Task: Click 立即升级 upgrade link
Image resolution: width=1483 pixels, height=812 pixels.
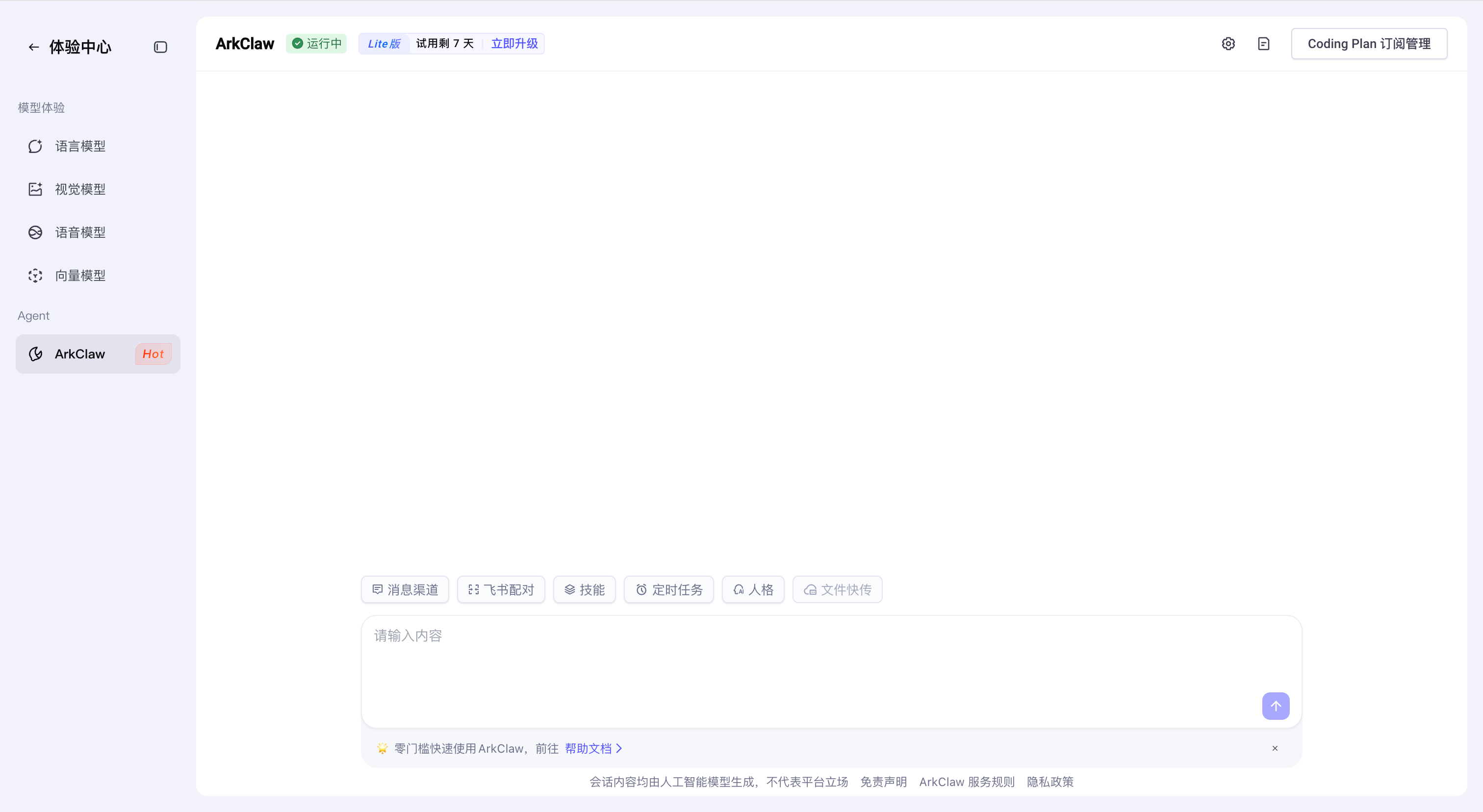Action: tap(514, 44)
